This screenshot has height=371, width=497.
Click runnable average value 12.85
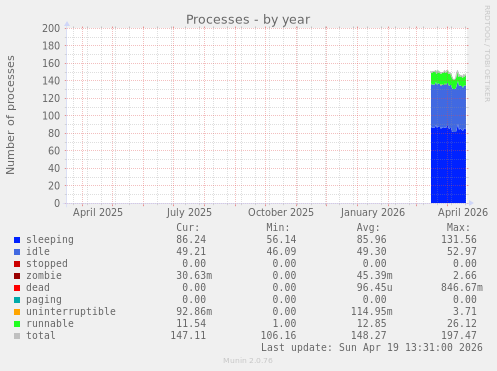click(371, 323)
